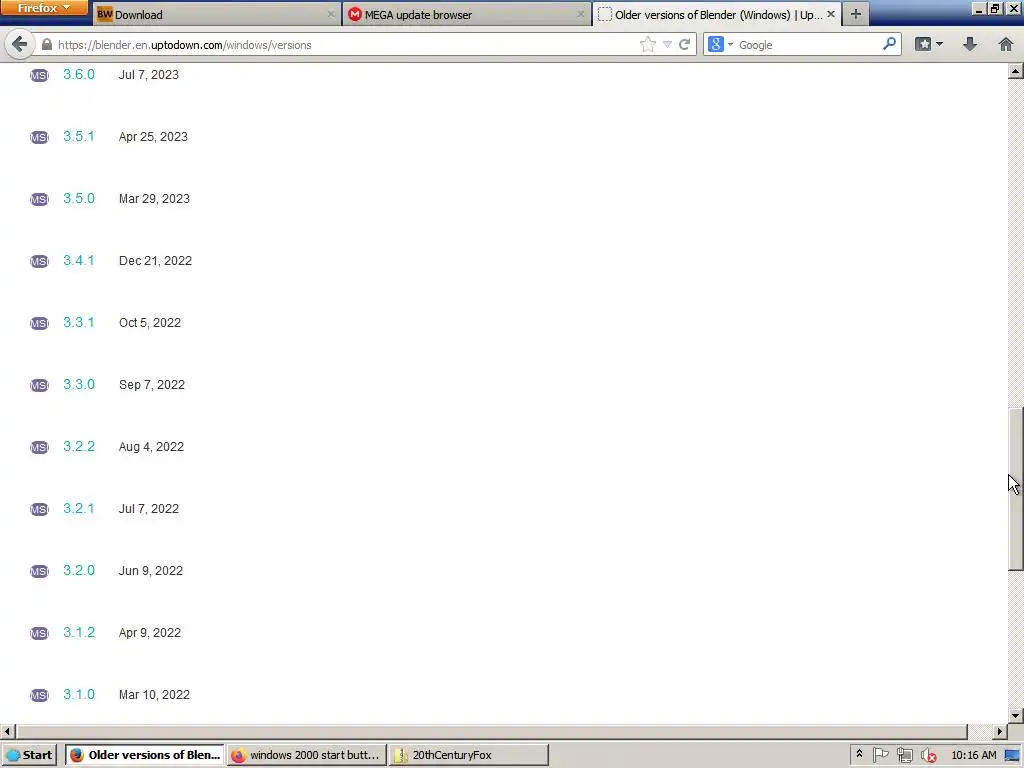Open Blender version 3.6.0 link
The image size is (1024, 768).
coord(79,74)
